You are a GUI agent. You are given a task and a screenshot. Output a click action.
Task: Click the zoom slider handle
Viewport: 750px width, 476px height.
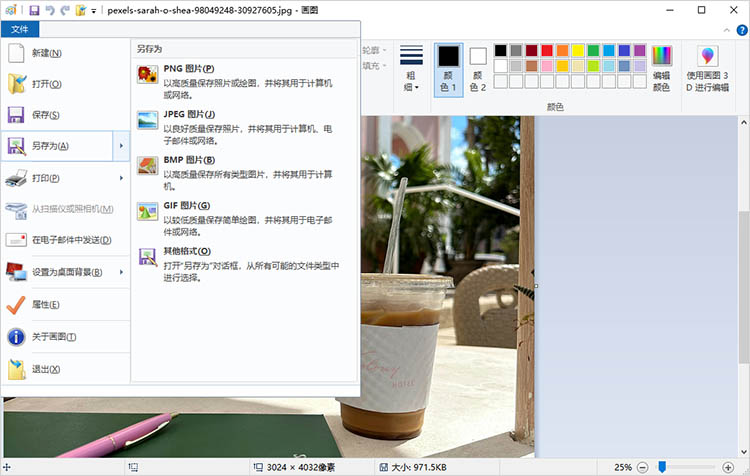tap(662, 467)
